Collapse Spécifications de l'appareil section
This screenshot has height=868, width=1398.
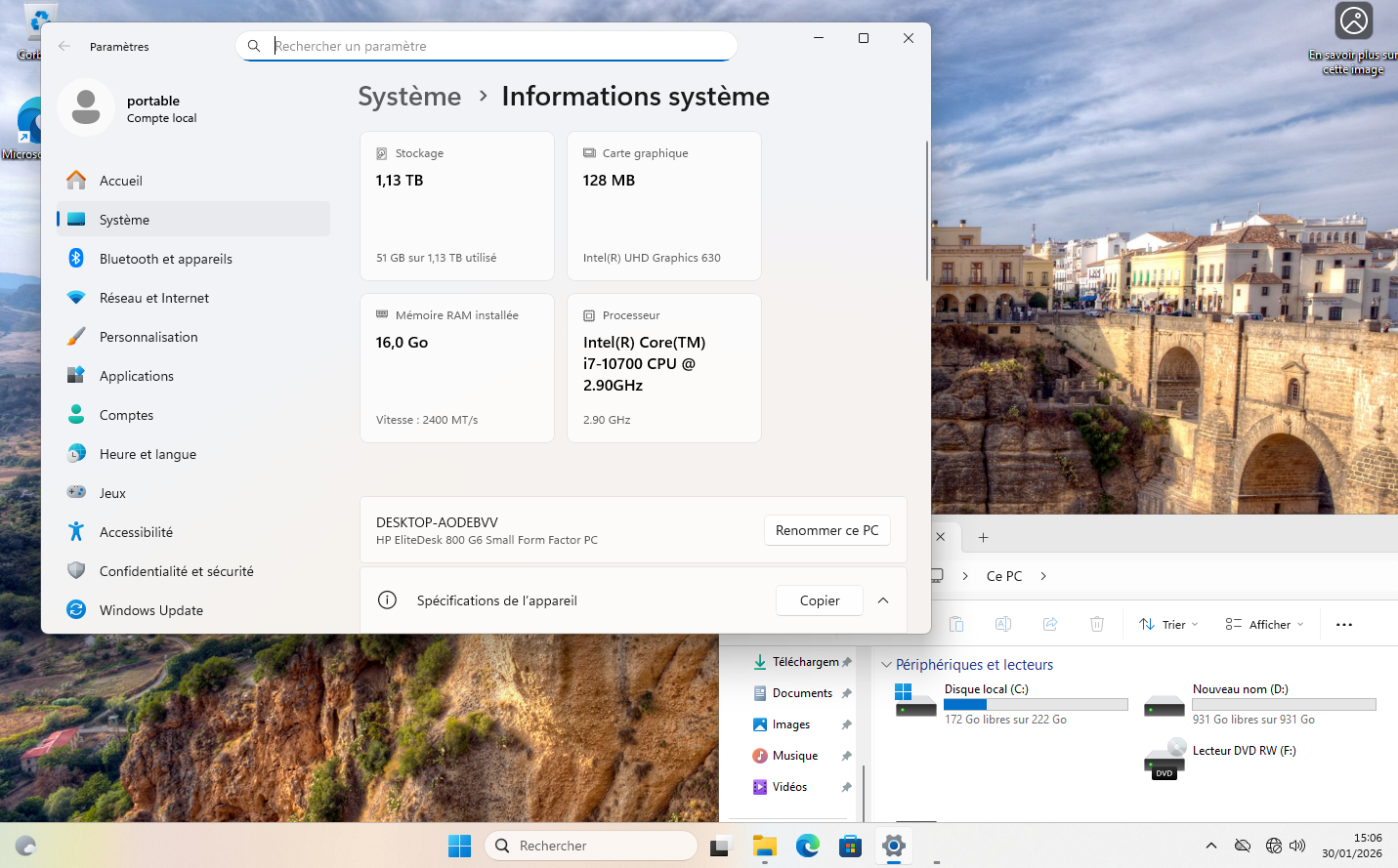(x=883, y=600)
